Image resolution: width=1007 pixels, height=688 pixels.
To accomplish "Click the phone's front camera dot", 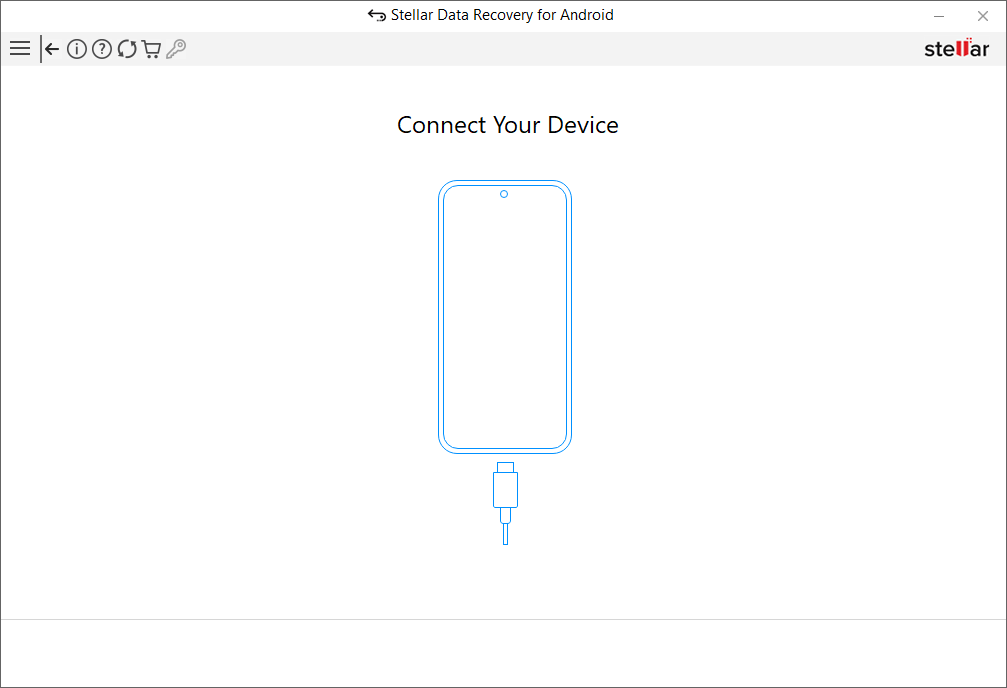I will [504, 194].
